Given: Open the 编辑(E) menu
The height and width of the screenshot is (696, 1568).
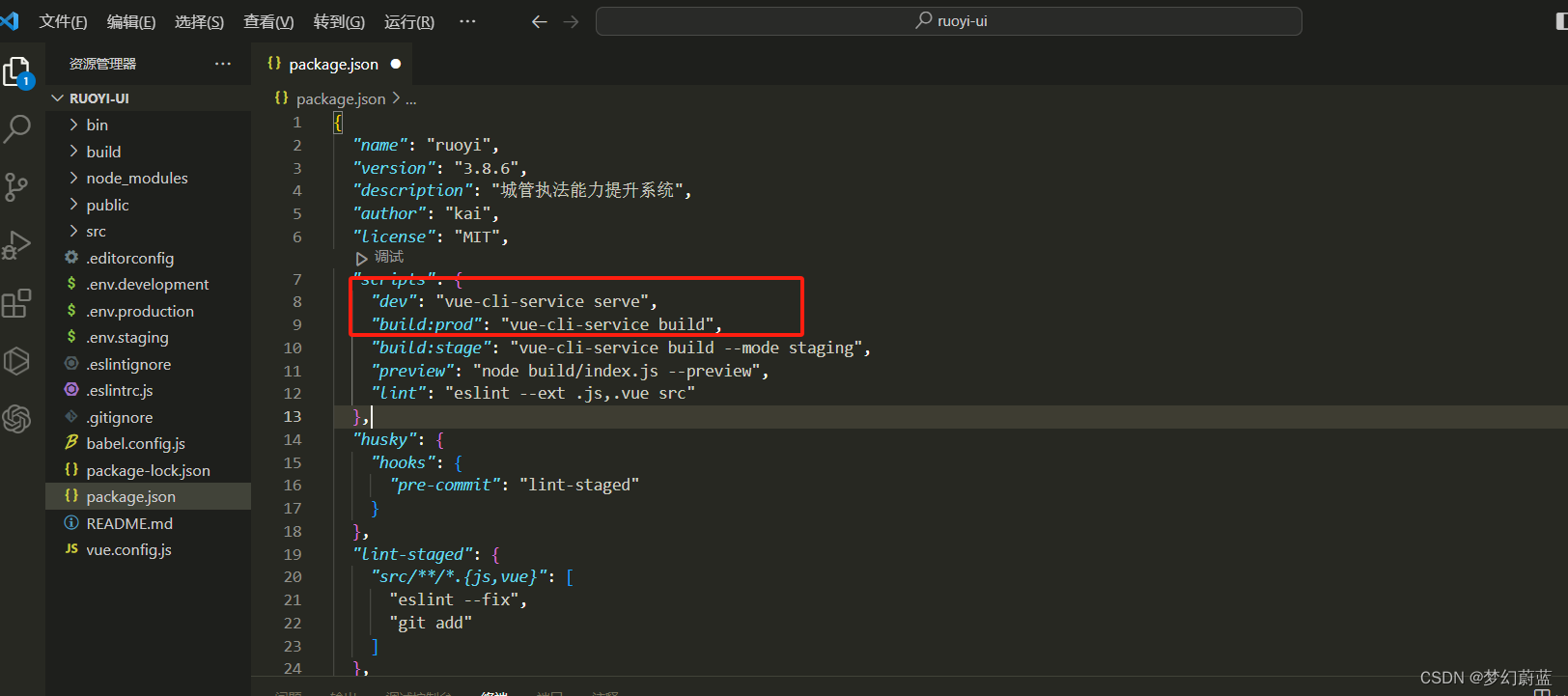Looking at the screenshot, I should [x=131, y=21].
